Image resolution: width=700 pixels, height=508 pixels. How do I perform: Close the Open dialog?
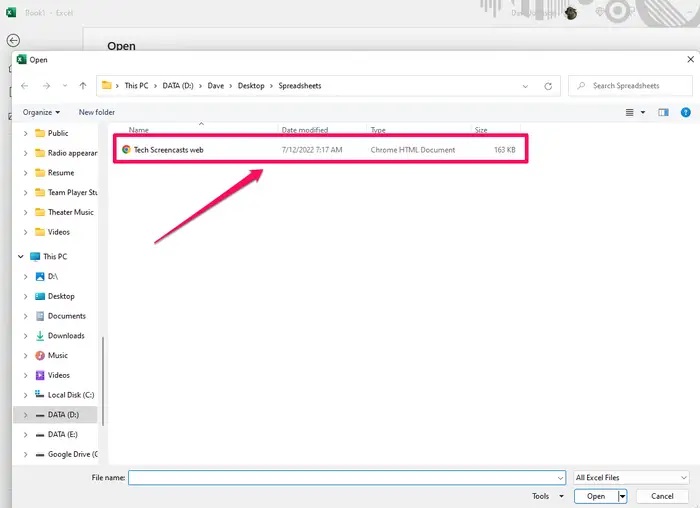(691, 59)
